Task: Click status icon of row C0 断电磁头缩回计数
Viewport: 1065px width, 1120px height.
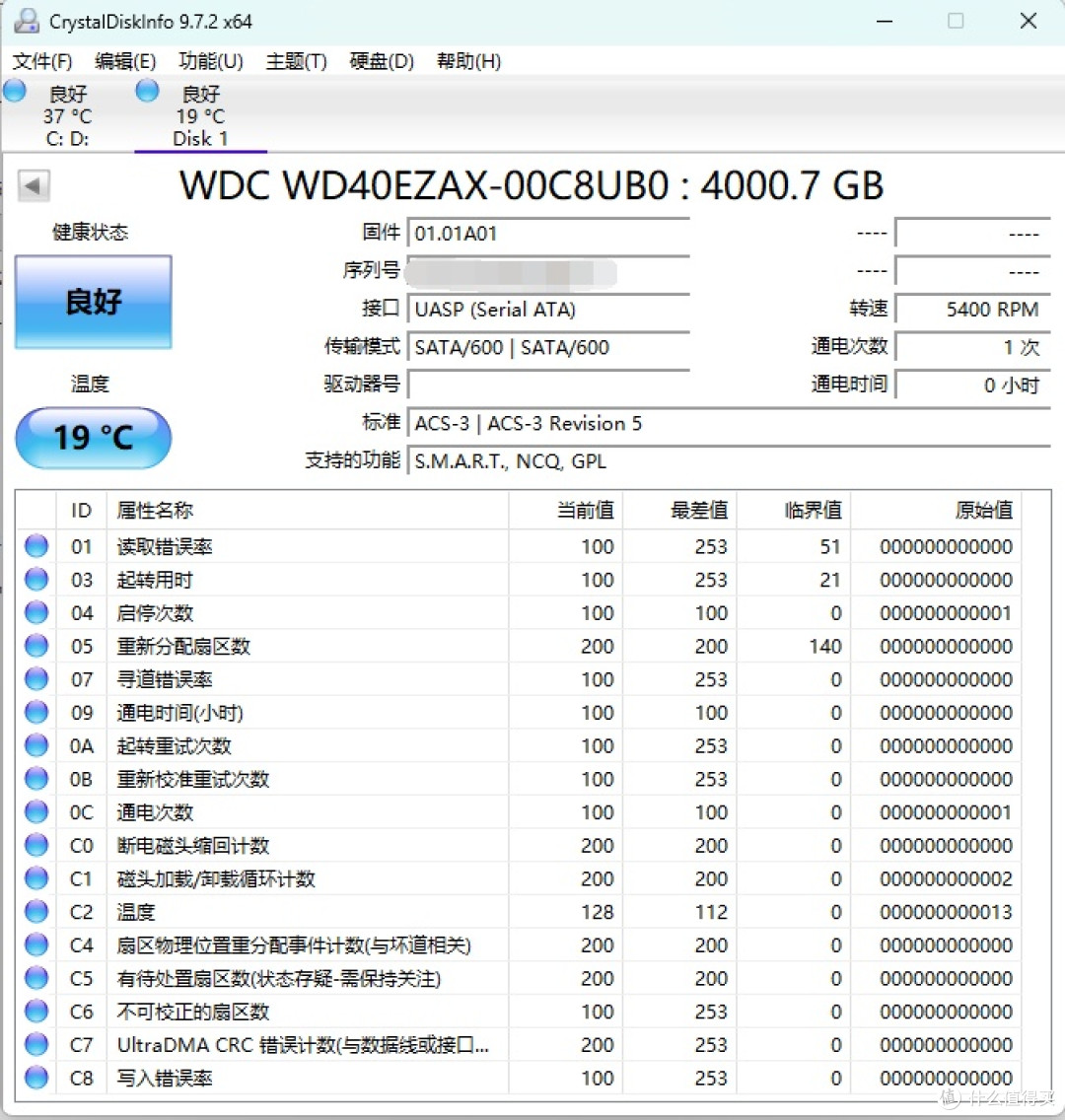Action: point(36,845)
